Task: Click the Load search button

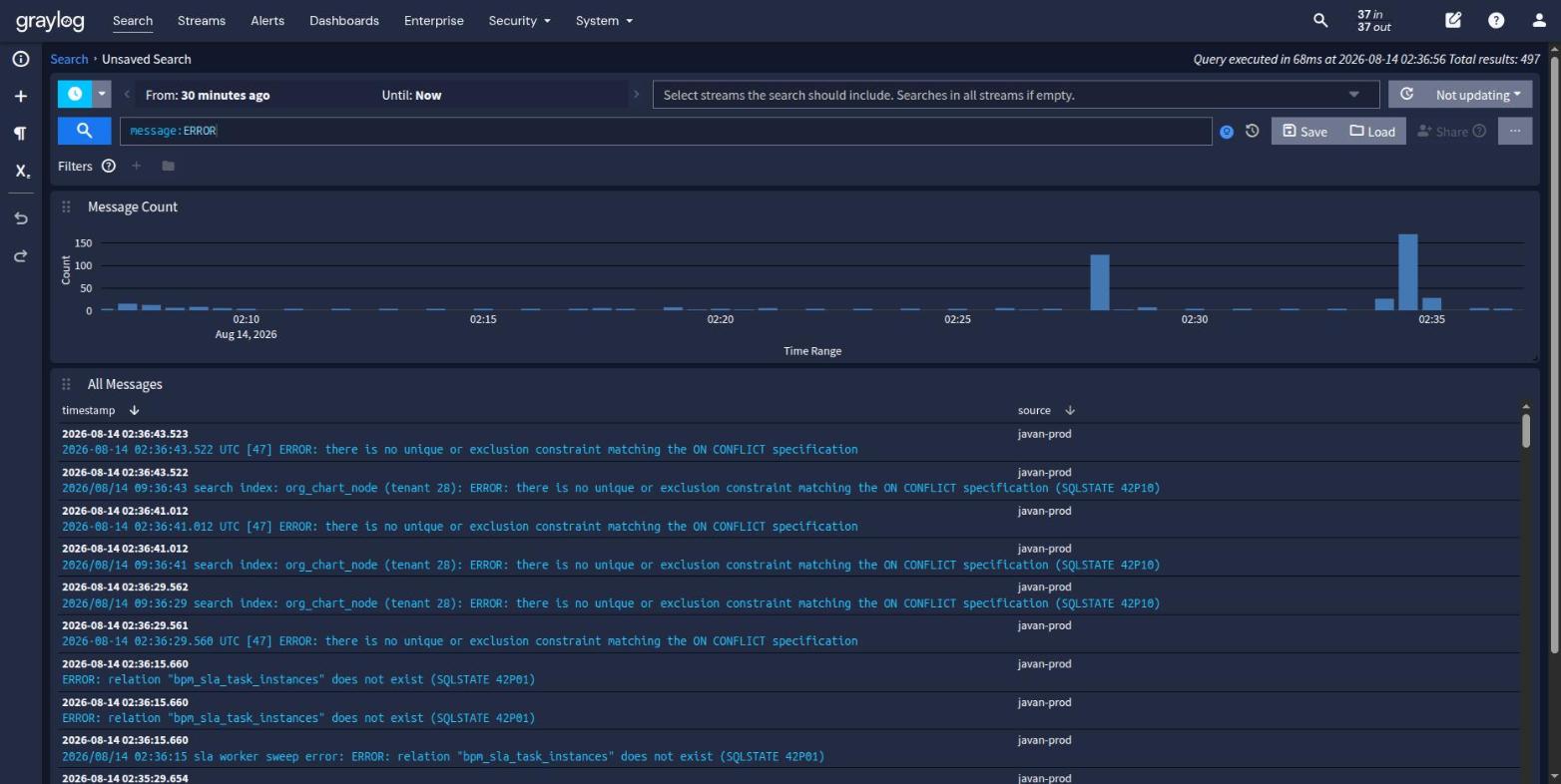Action: point(1372,131)
